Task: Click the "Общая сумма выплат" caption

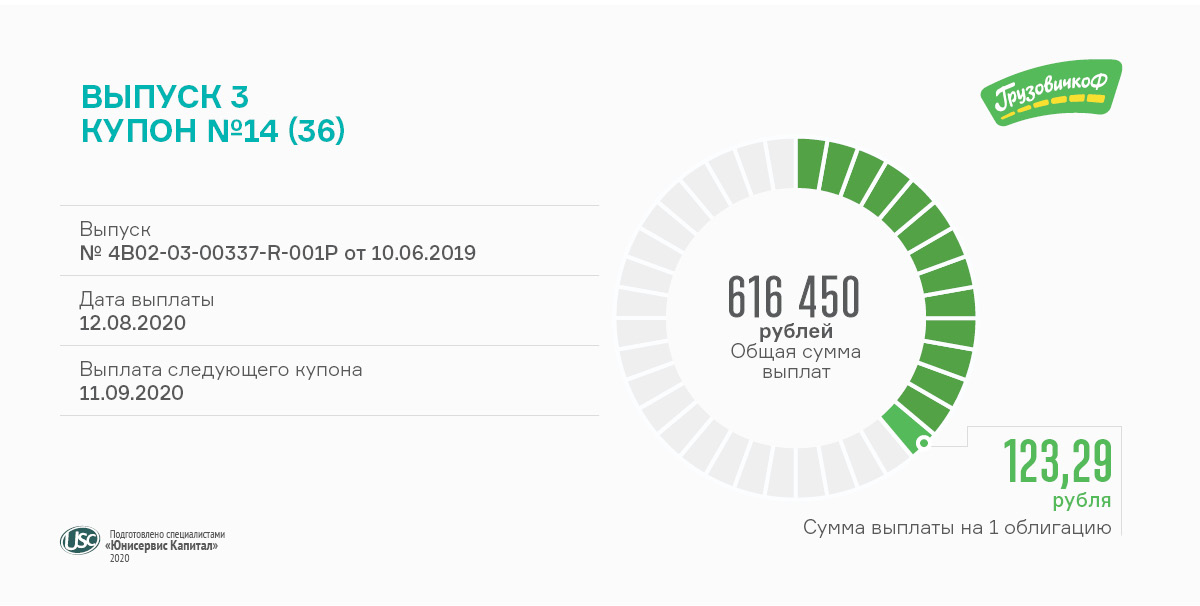Action: click(795, 361)
